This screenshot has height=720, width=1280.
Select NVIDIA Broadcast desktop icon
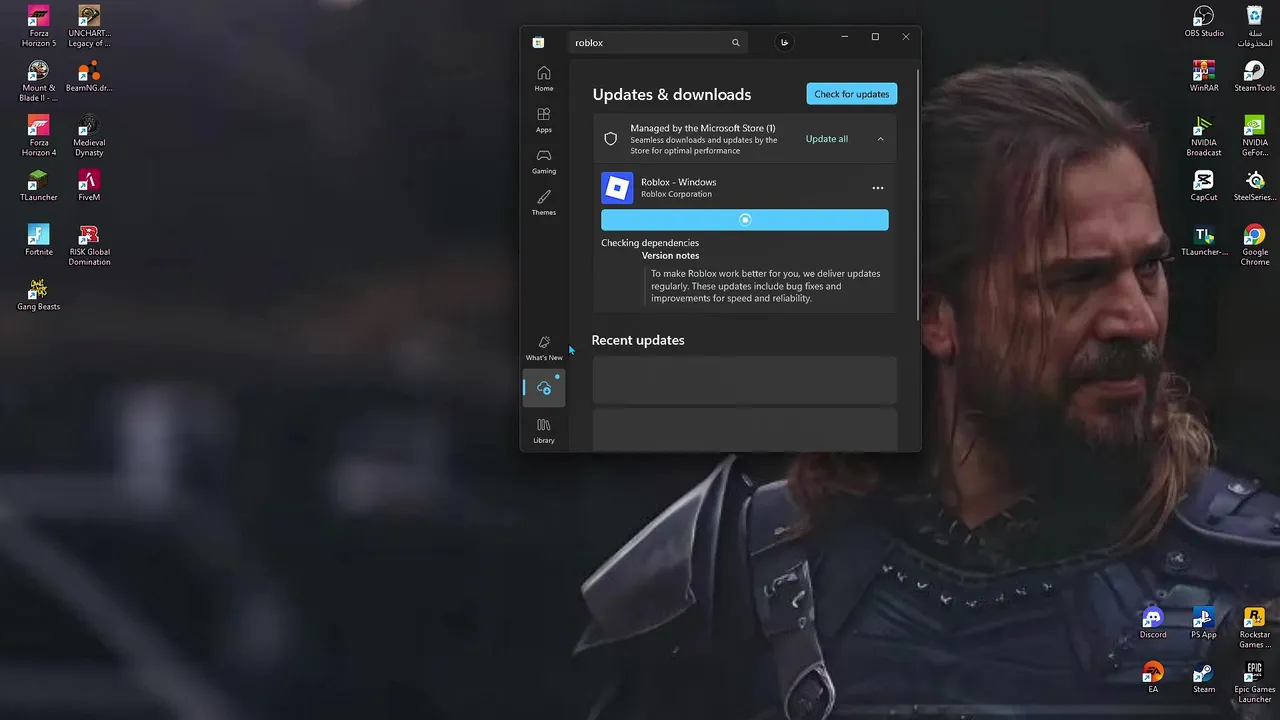pyautogui.click(x=1204, y=136)
